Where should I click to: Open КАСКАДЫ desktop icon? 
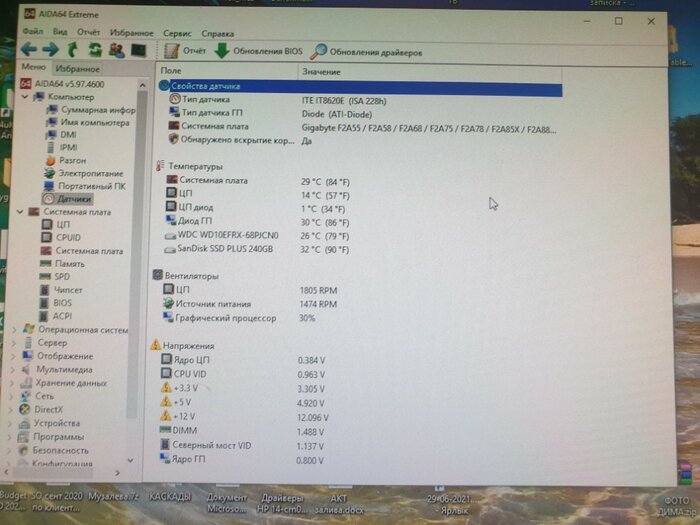tap(170, 497)
